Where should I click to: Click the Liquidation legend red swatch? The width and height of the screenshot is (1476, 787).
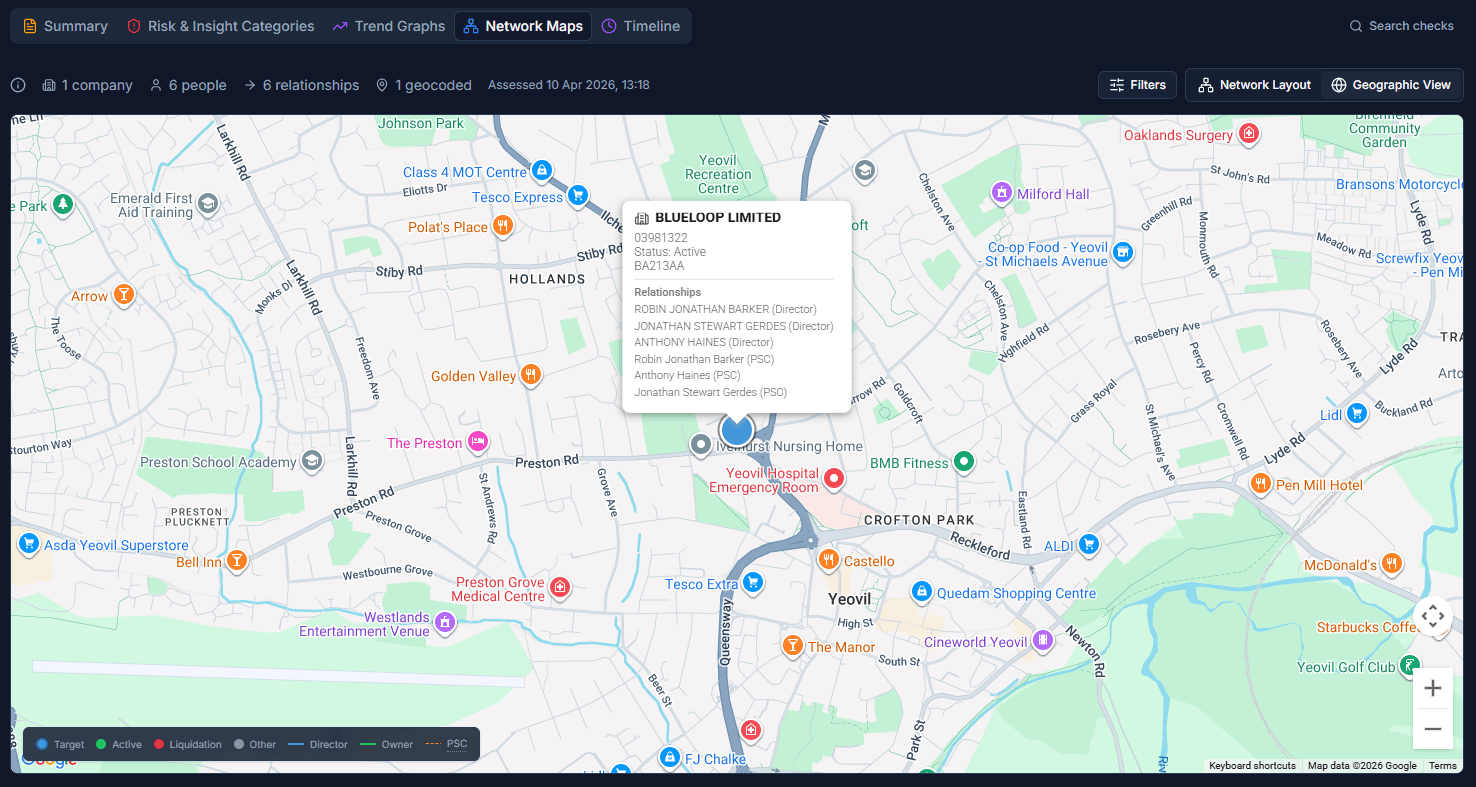pos(158,744)
